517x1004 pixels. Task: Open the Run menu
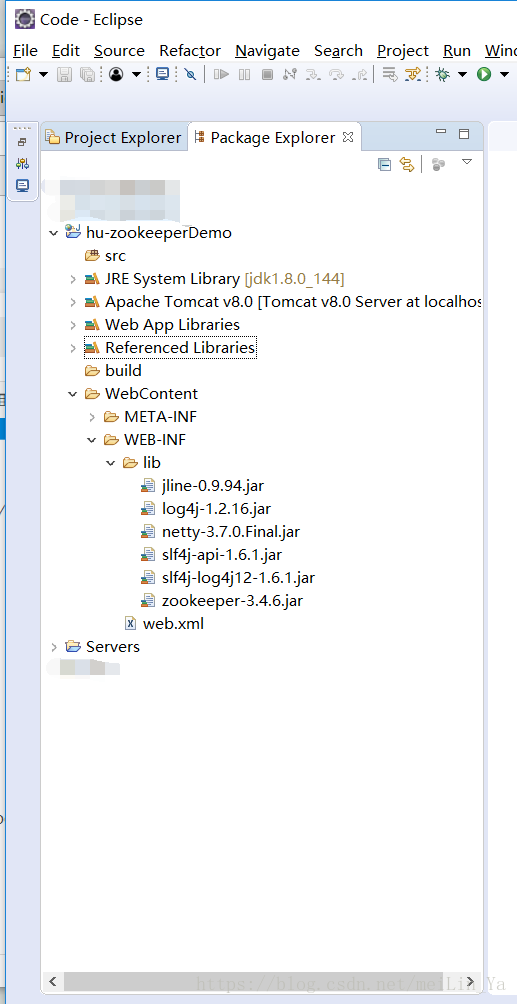(x=457, y=51)
